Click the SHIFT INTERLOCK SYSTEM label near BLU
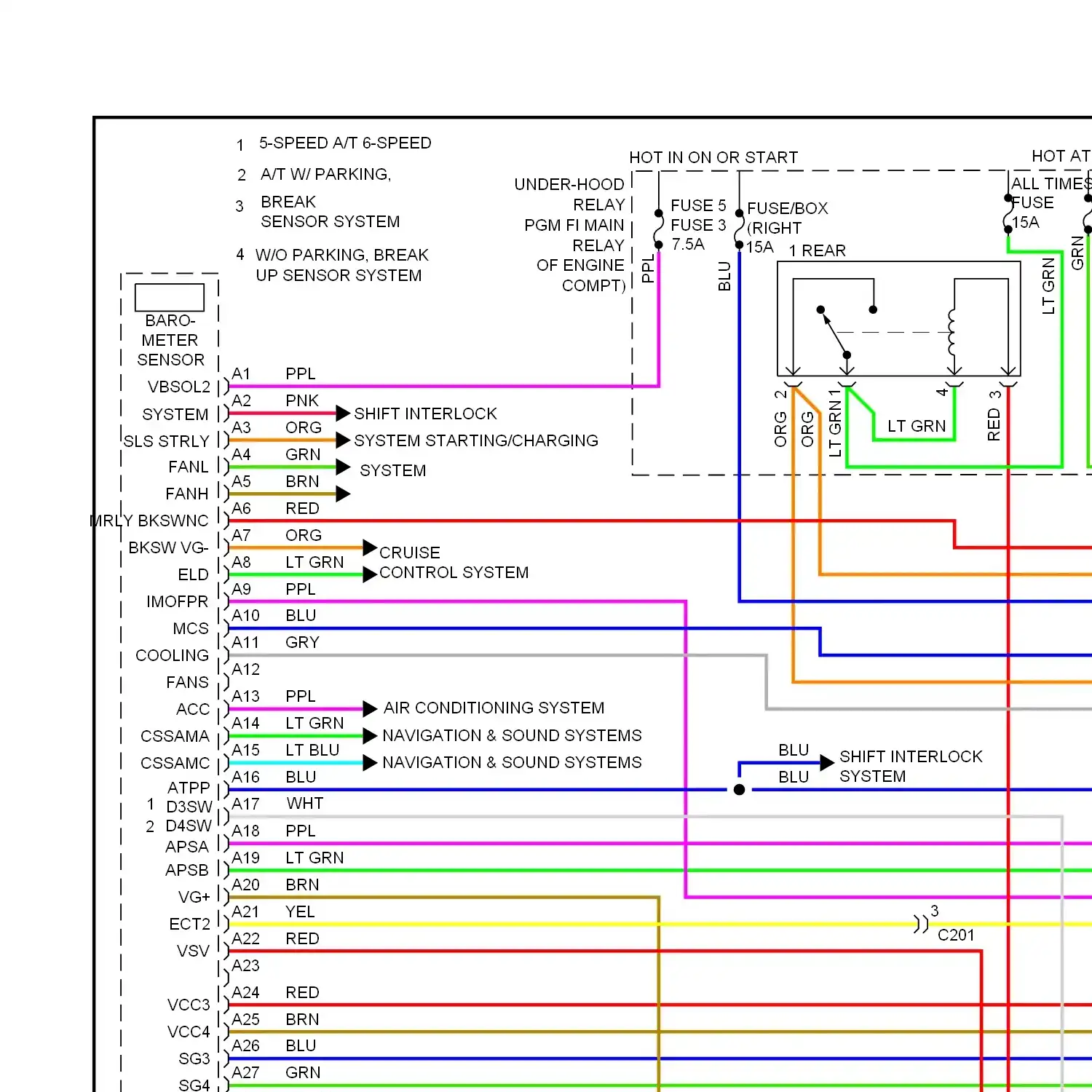The width and height of the screenshot is (1092, 1092). point(911,767)
